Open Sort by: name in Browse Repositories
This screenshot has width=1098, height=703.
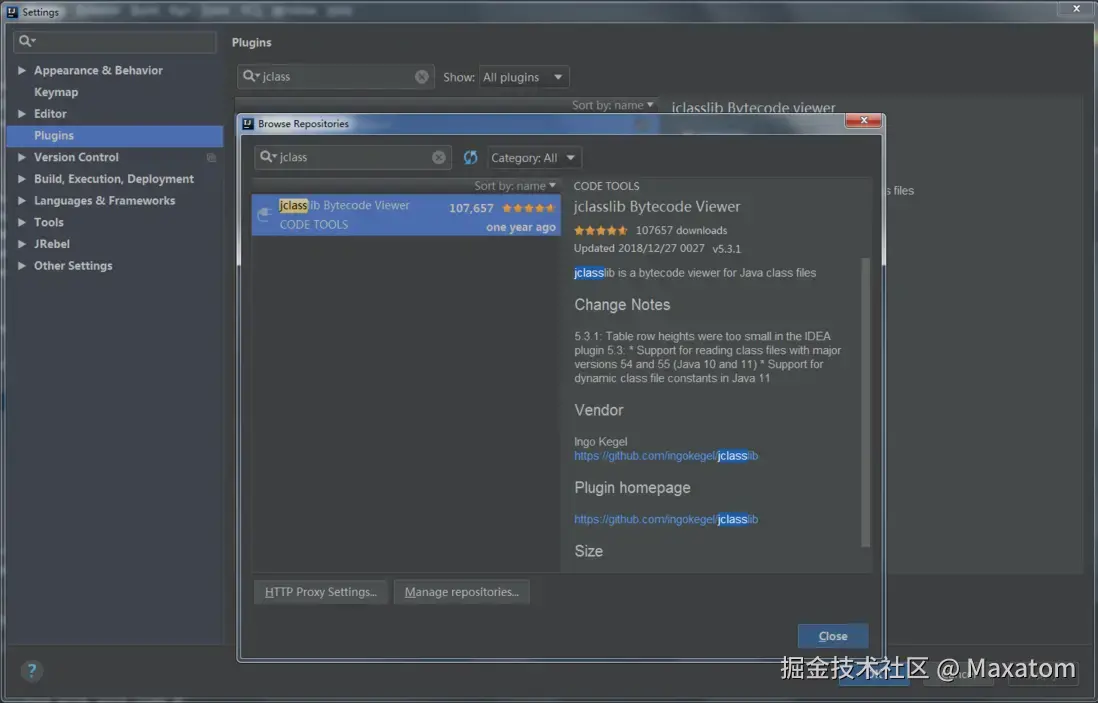pos(515,186)
